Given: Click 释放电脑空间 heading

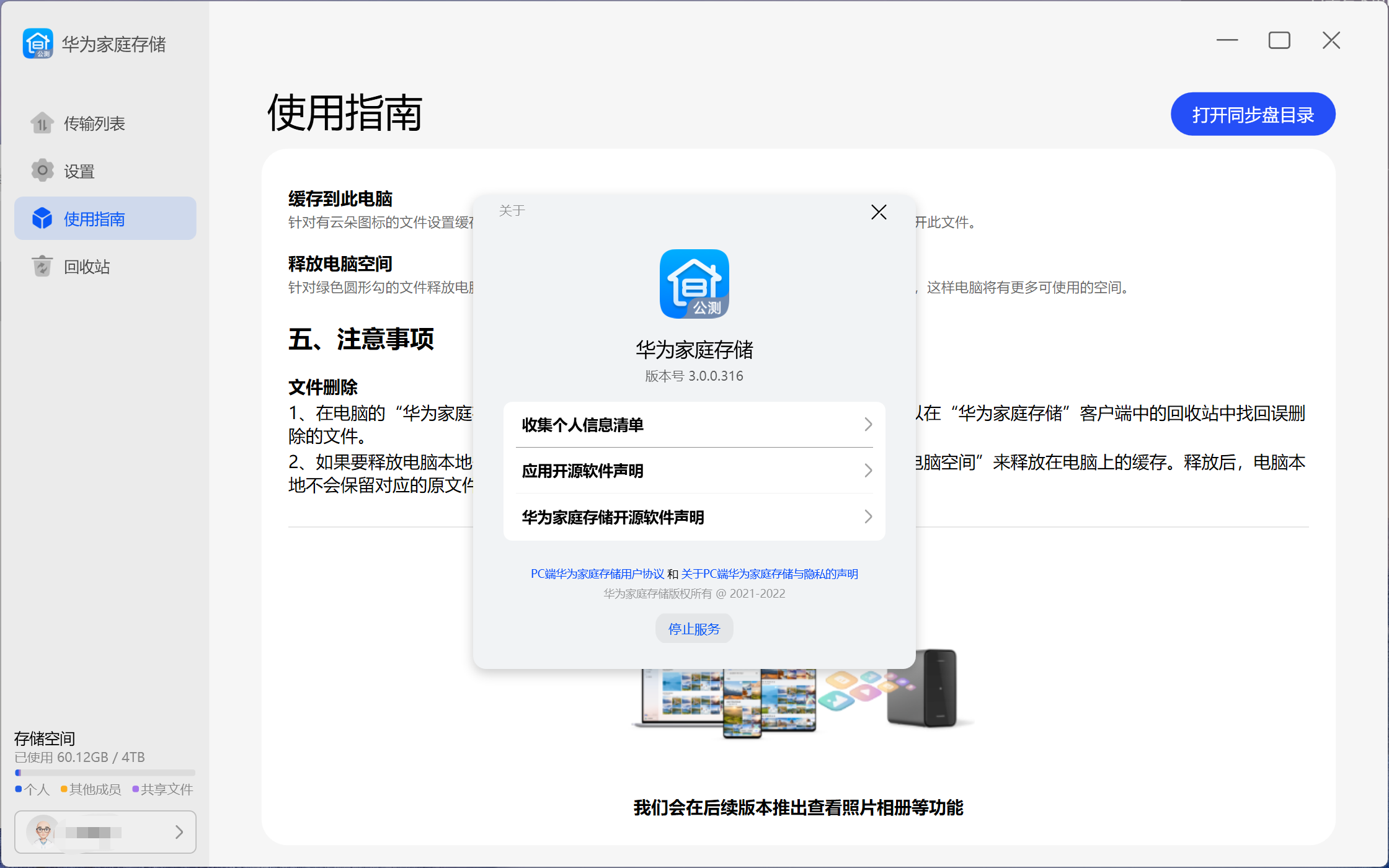Looking at the screenshot, I should coord(340,264).
